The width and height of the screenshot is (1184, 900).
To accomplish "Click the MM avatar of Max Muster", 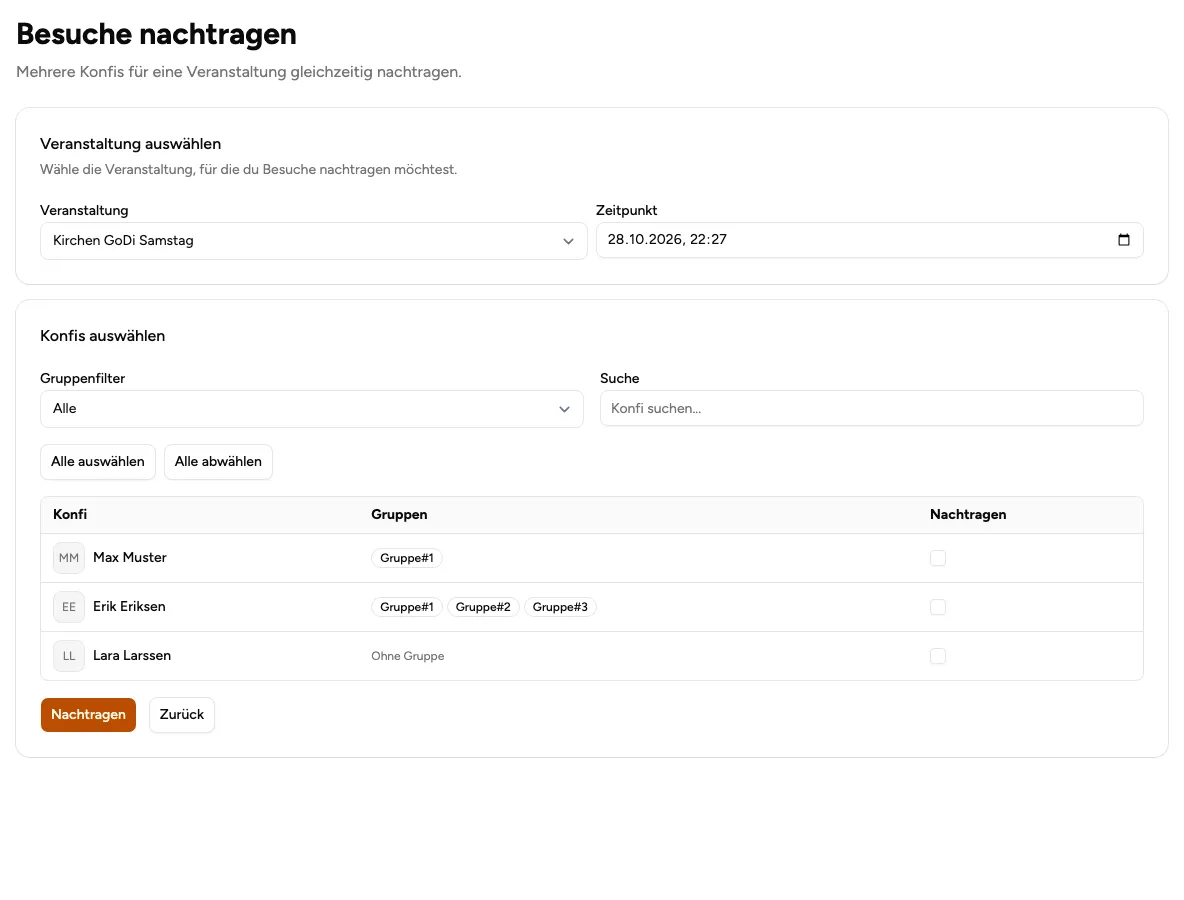I will (x=69, y=558).
